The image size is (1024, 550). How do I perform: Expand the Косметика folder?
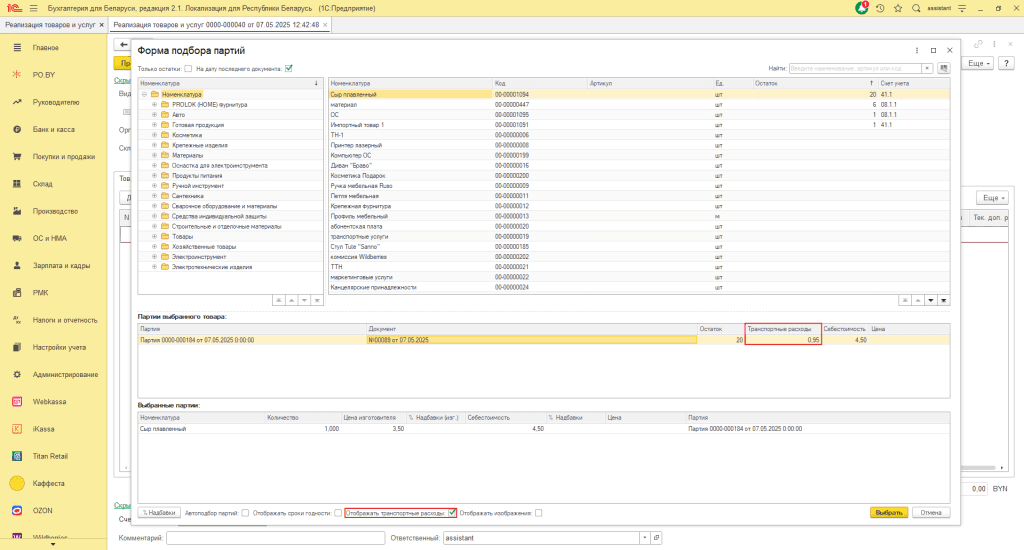tap(155, 135)
